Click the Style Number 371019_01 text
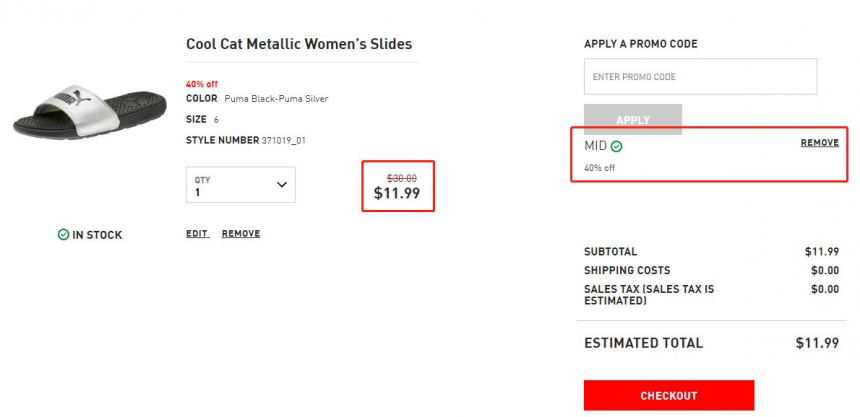Screen dimensions: 860x417 click(x=246, y=140)
